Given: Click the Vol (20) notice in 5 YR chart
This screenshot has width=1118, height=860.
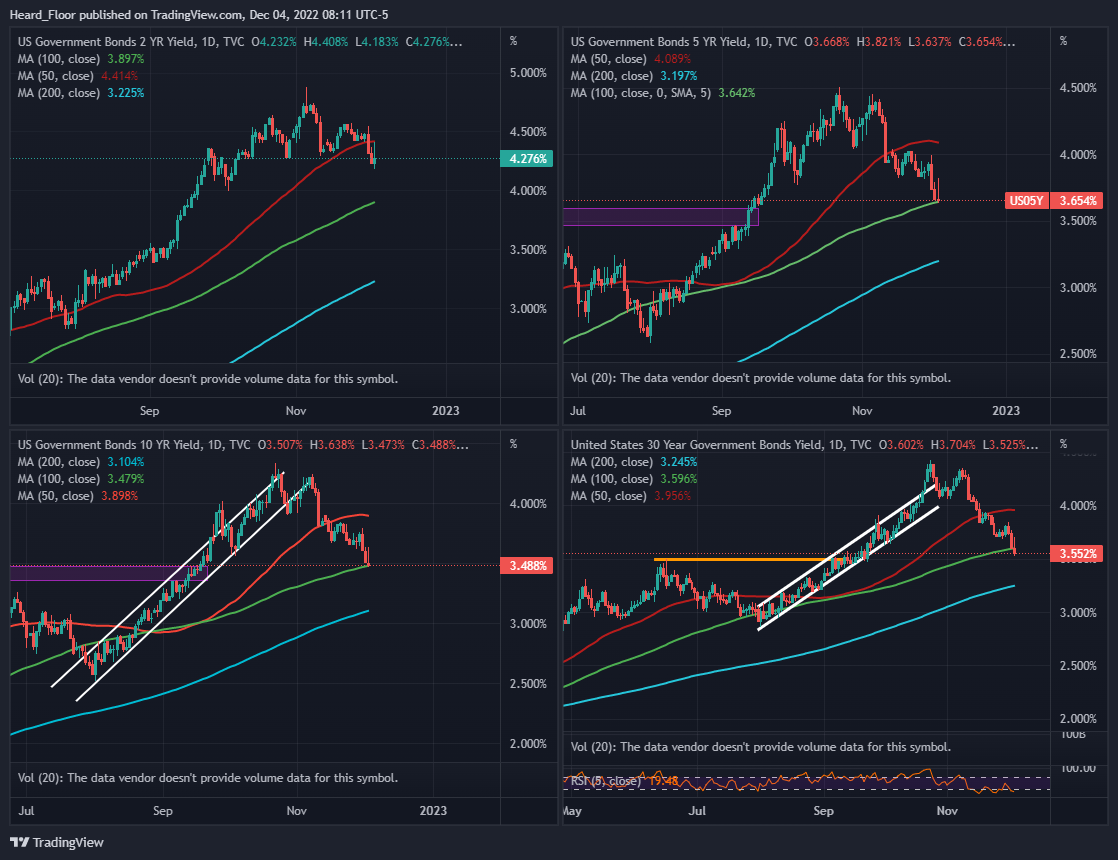Looking at the screenshot, I should click(x=761, y=378).
